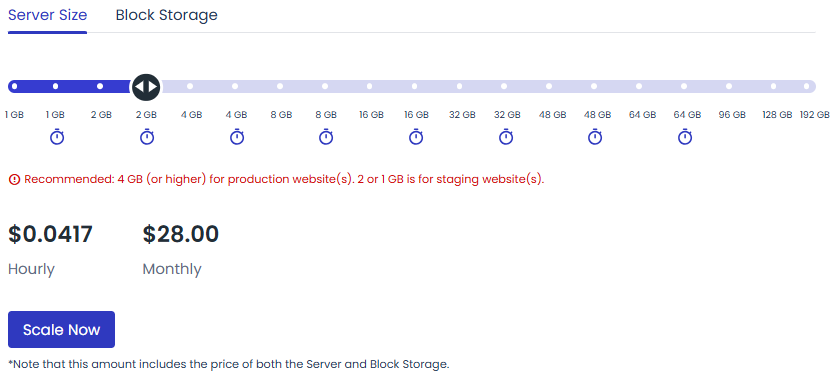This screenshot has width=837, height=379.
Task: Select the Server Size tab
Action: (48, 15)
